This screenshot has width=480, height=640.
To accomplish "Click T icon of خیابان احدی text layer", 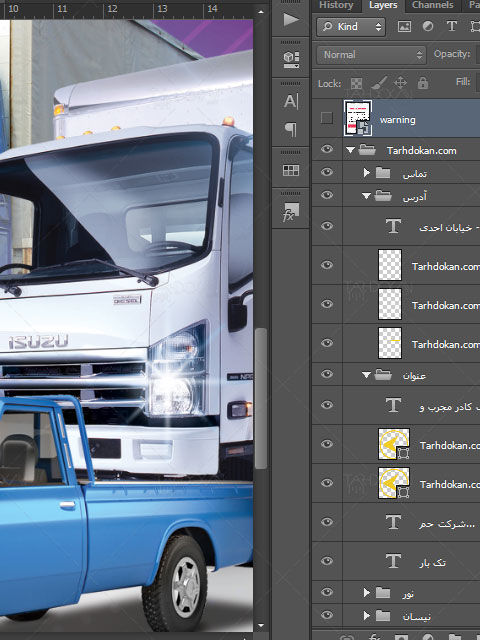I will 393,226.
